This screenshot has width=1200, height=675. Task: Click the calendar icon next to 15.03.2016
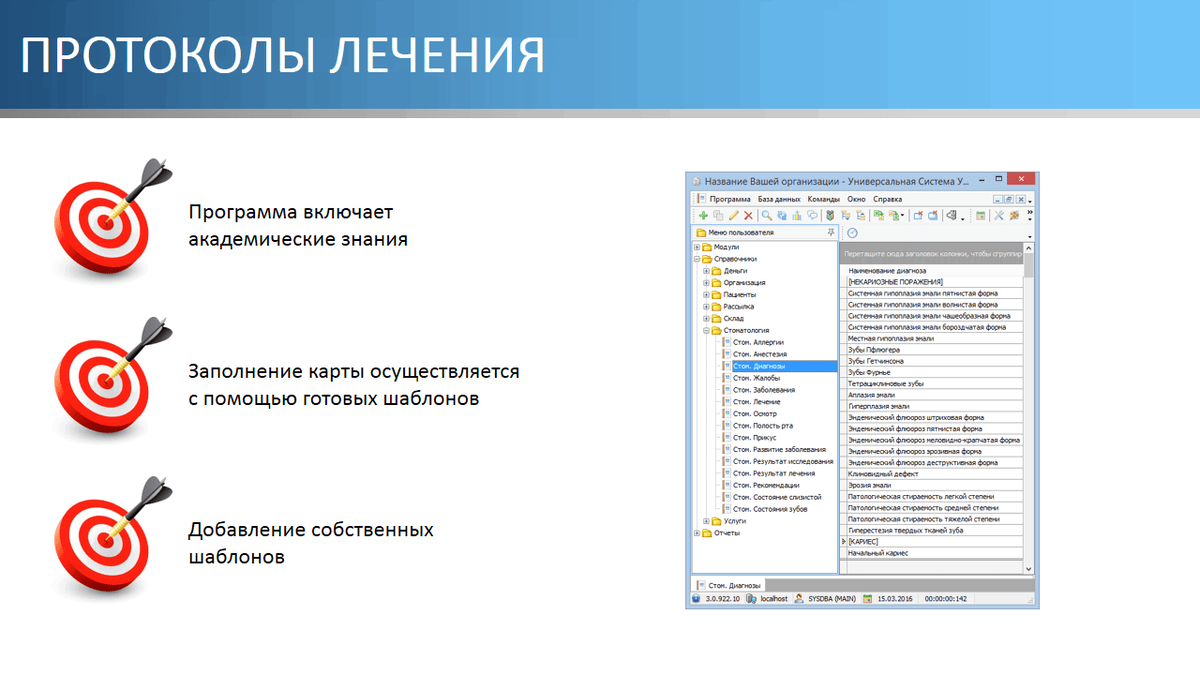tap(867, 598)
